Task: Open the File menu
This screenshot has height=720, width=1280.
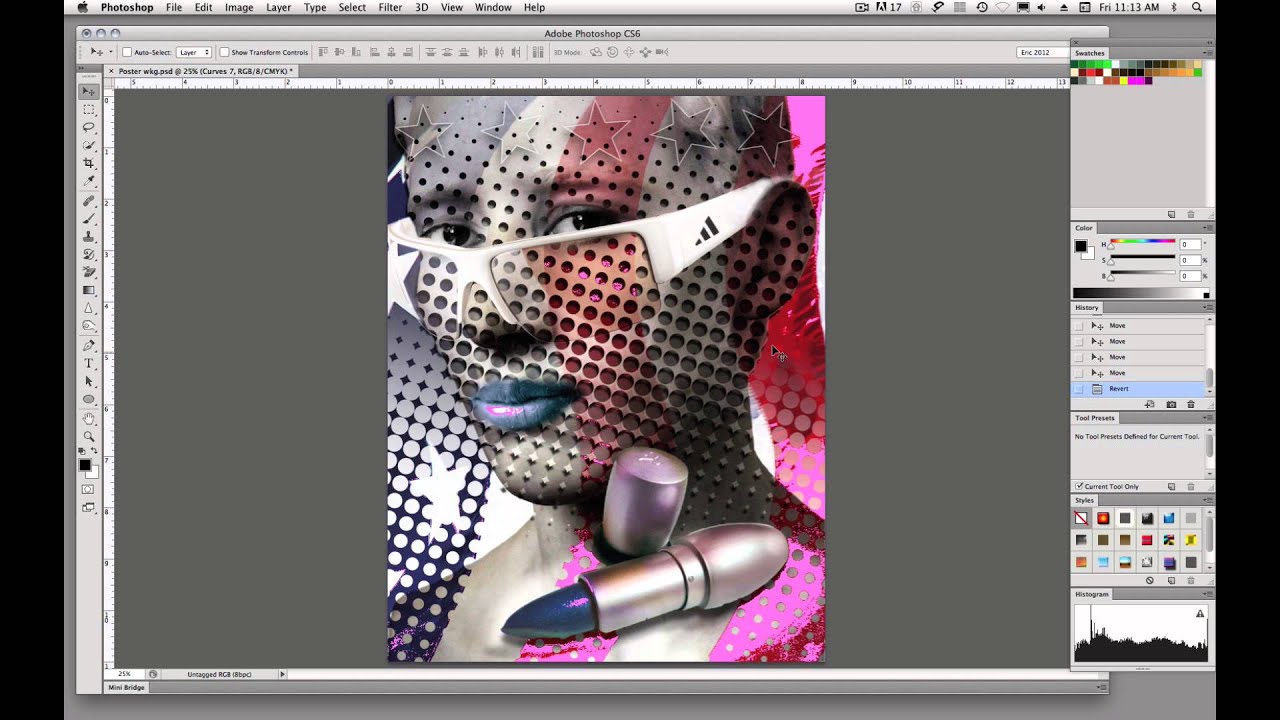Action: pyautogui.click(x=174, y=7)
